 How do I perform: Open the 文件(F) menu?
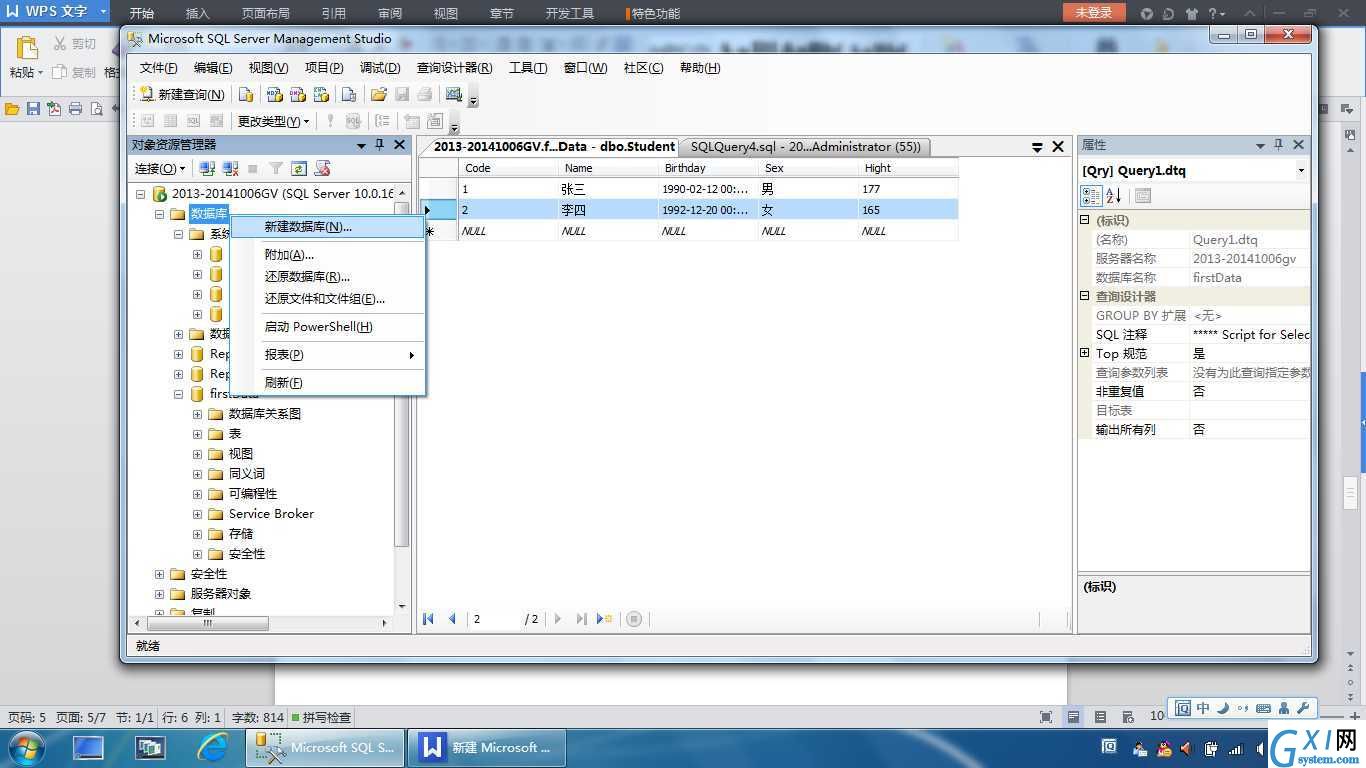coord(158,68)
